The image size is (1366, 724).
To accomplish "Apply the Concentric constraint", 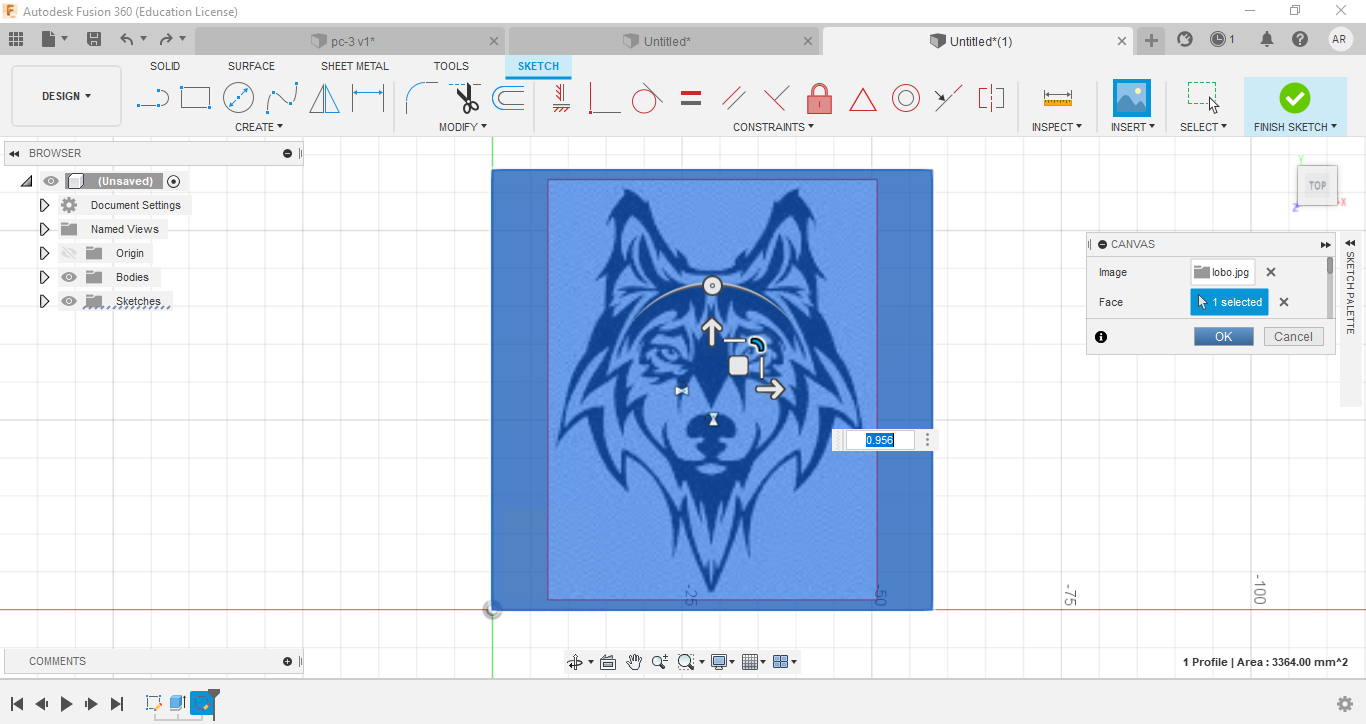I will tap(906, 98).
